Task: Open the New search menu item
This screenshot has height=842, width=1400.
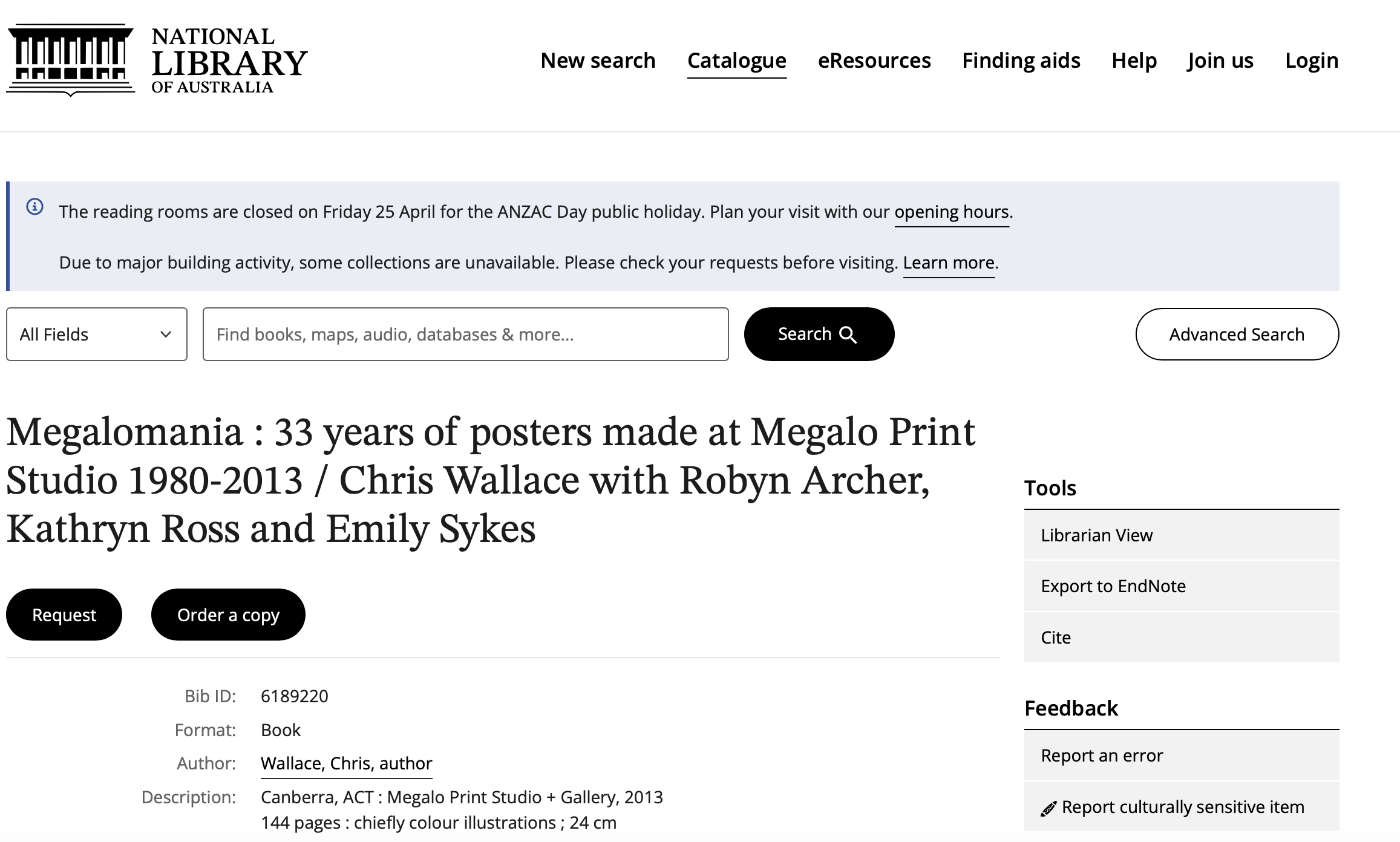Action: point(598,60)
